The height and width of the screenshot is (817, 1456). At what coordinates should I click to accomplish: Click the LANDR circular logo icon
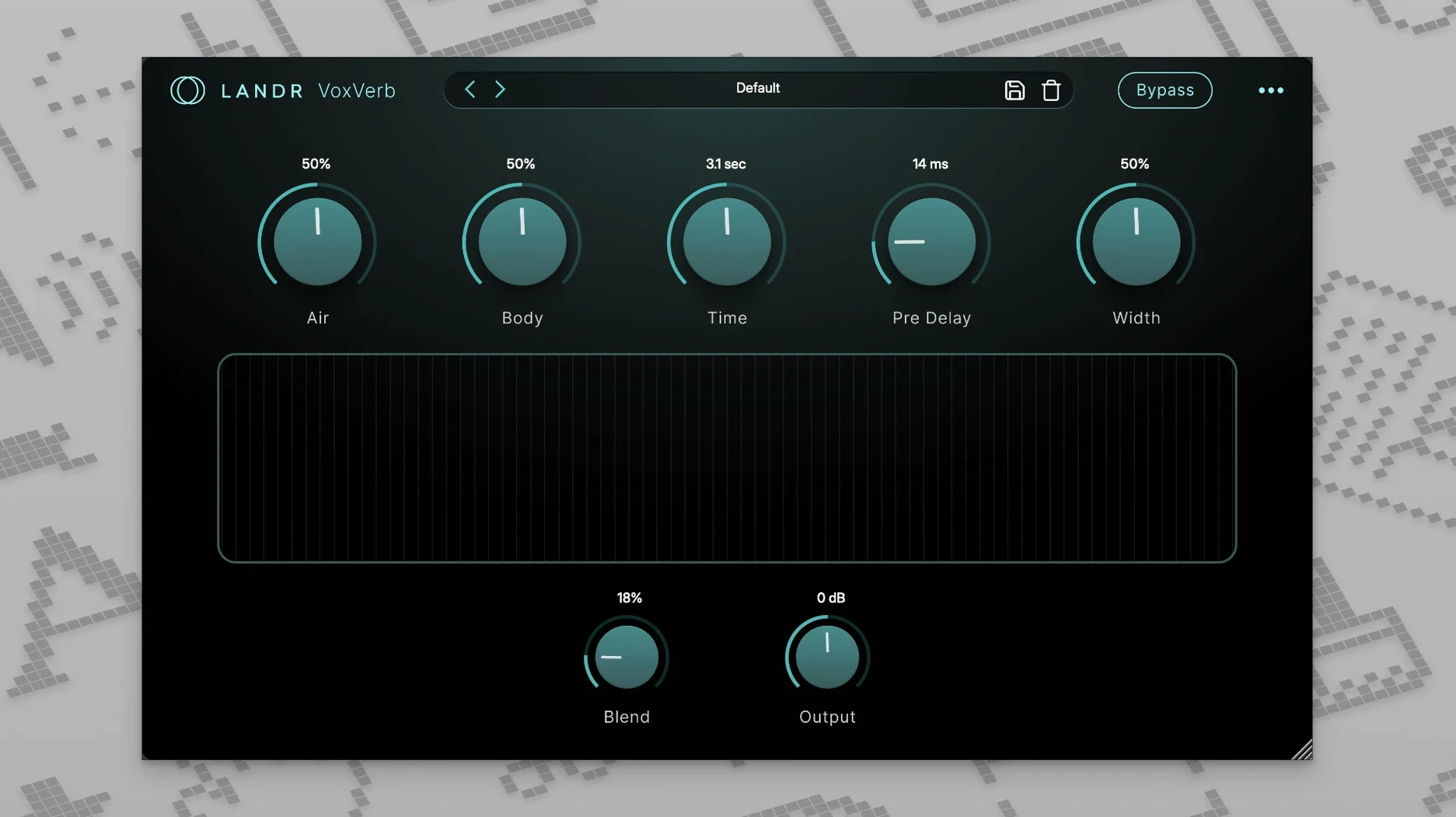187,90
